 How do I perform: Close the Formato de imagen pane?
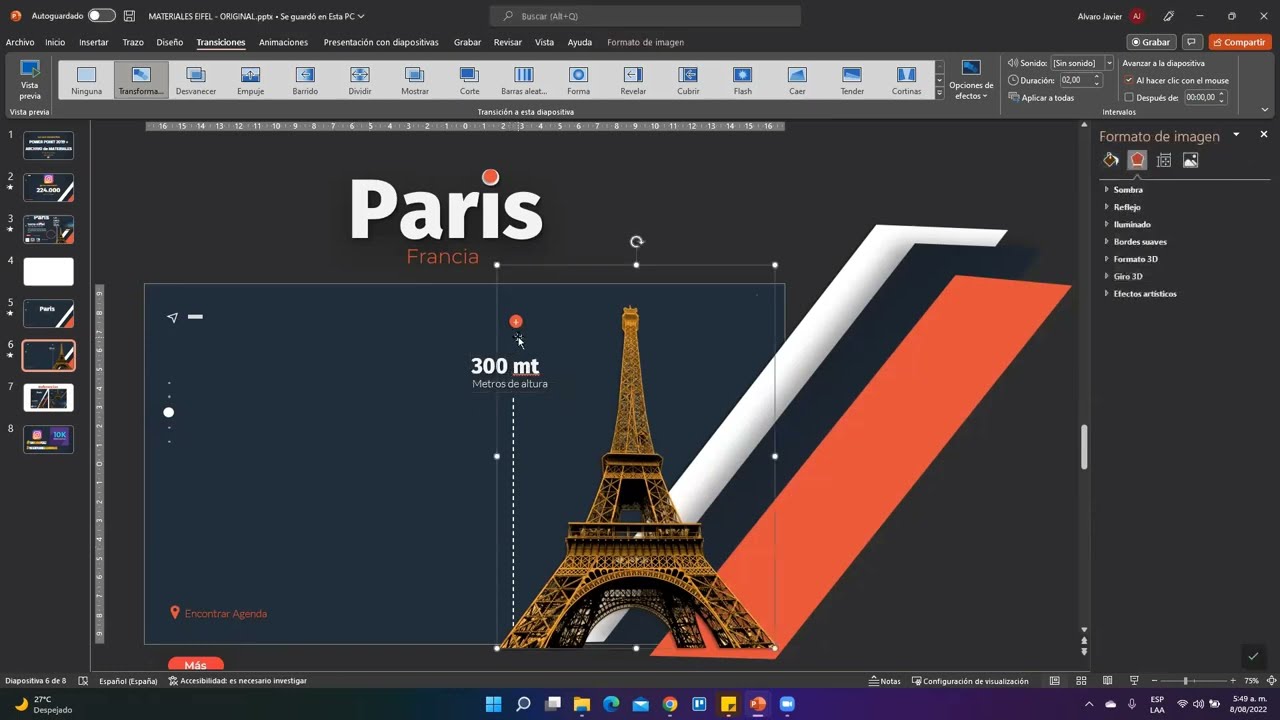pos(1263,134)
